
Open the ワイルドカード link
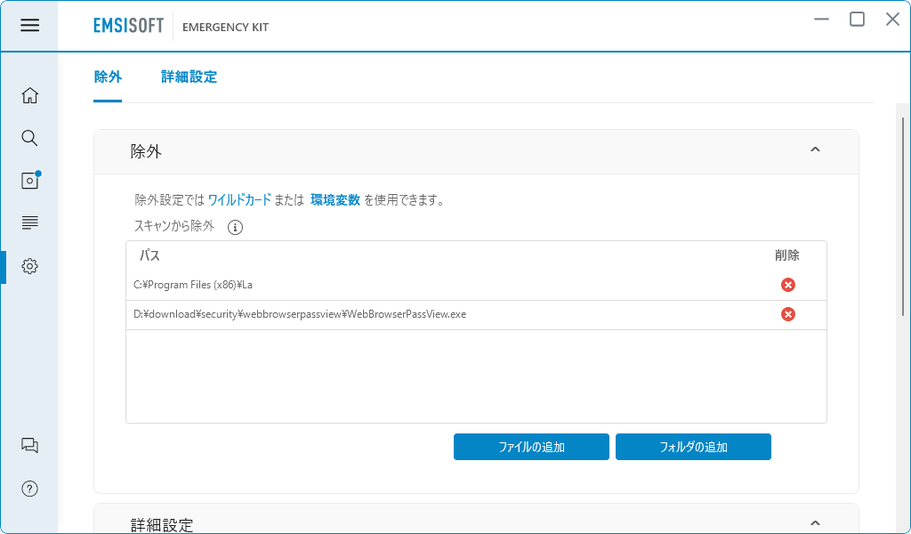(239, 200)
